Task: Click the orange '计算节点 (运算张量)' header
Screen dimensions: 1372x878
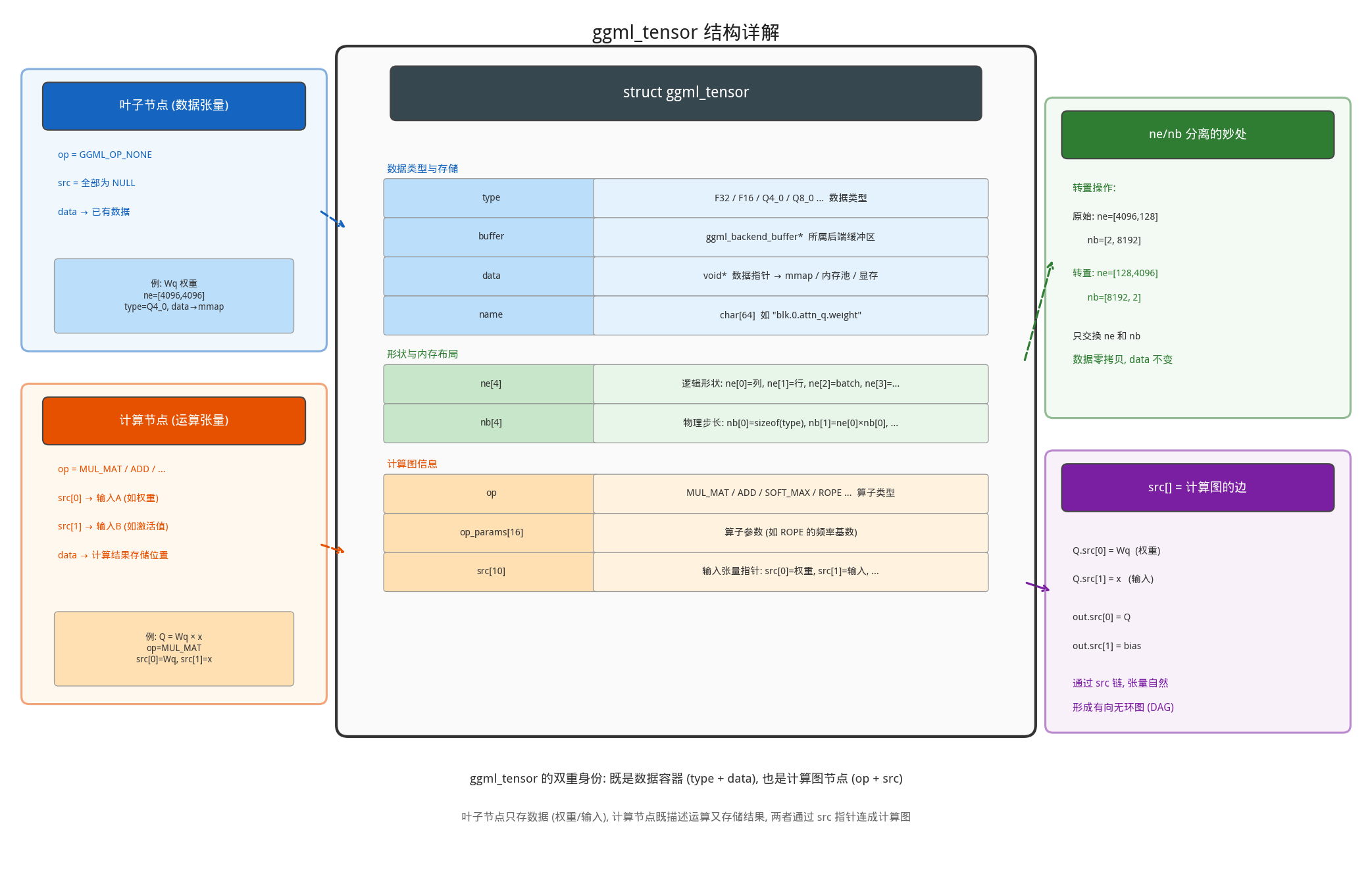Action: pyautogui.click(x=174, y=421)
